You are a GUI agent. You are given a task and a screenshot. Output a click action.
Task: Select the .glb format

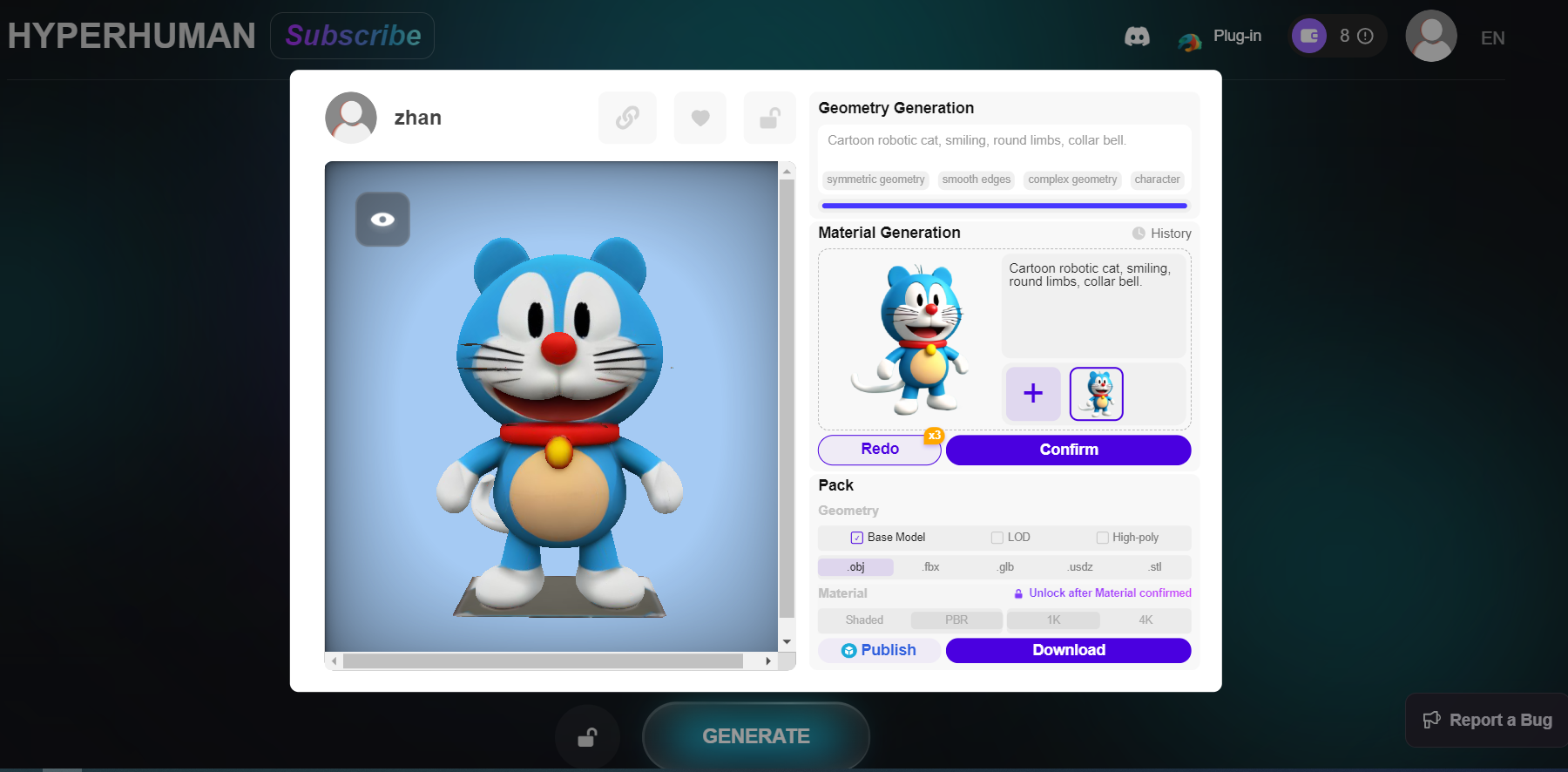1005,567
